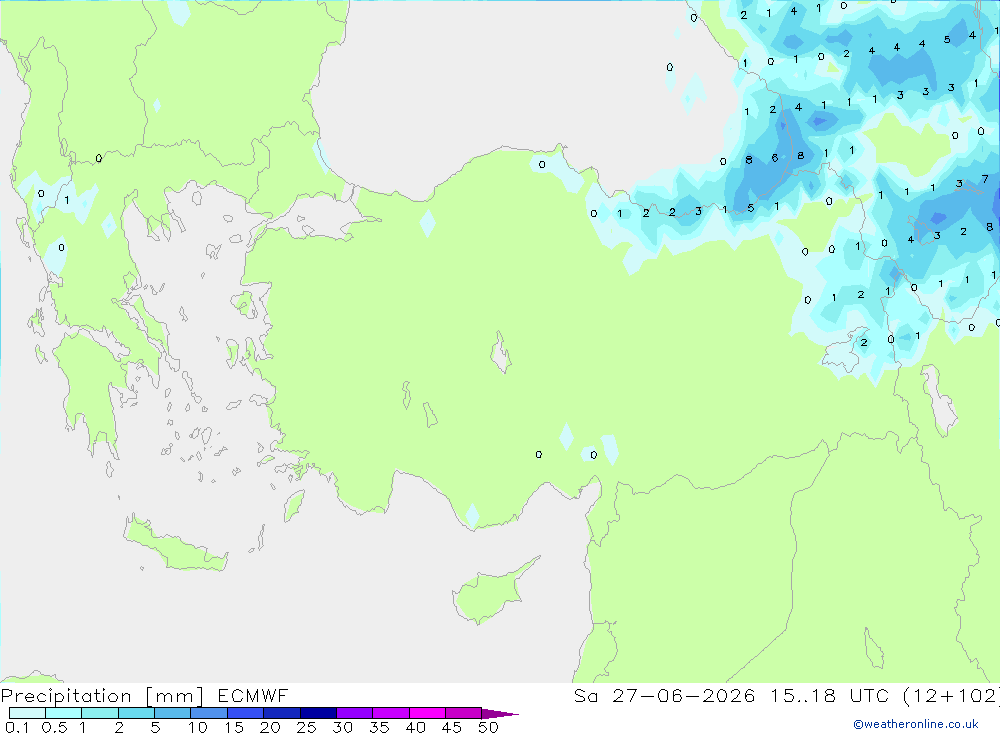Click the 45–50 mm legend color box
The width and height of the screenshot is (1000, 733).
point(464,713)
